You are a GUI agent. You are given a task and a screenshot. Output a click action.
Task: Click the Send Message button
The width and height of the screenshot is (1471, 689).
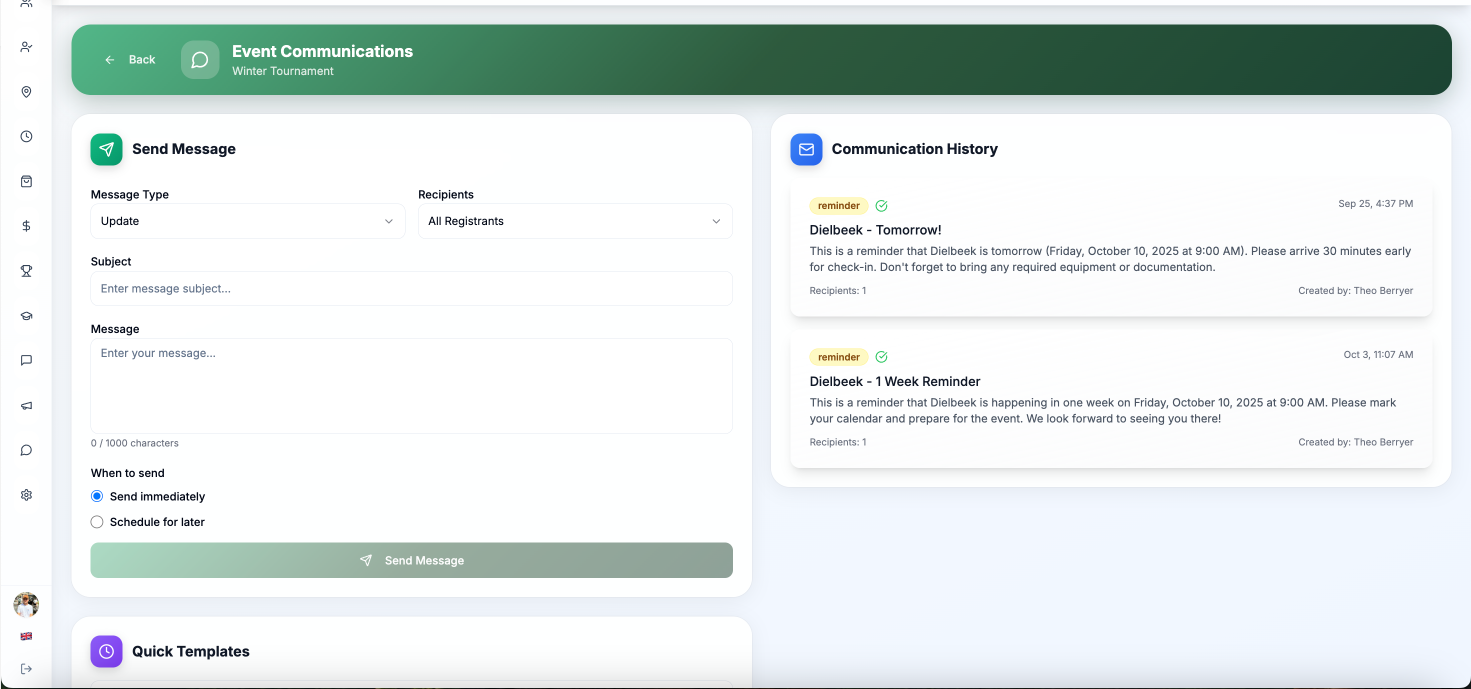point(411,560)
